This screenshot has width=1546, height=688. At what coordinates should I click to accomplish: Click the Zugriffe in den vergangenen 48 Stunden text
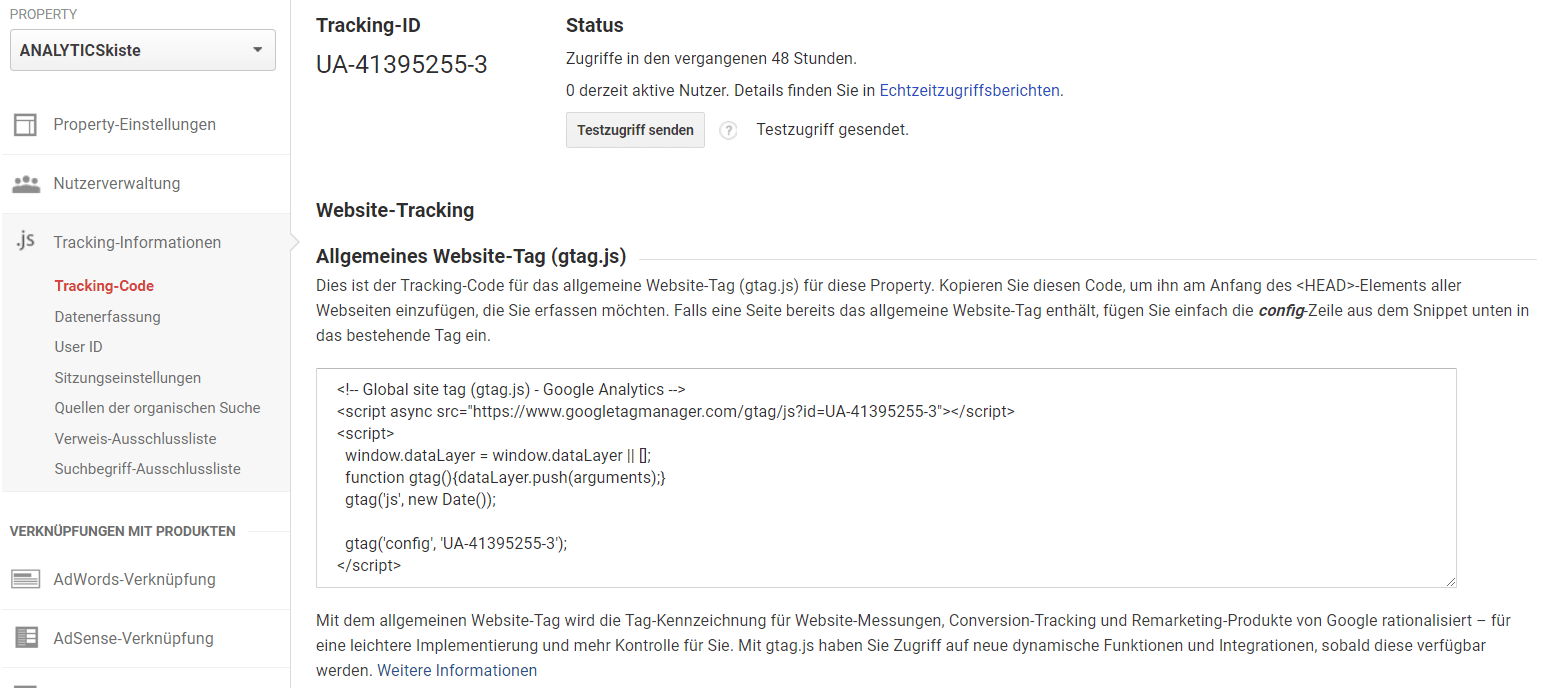(x=711, y=59)
